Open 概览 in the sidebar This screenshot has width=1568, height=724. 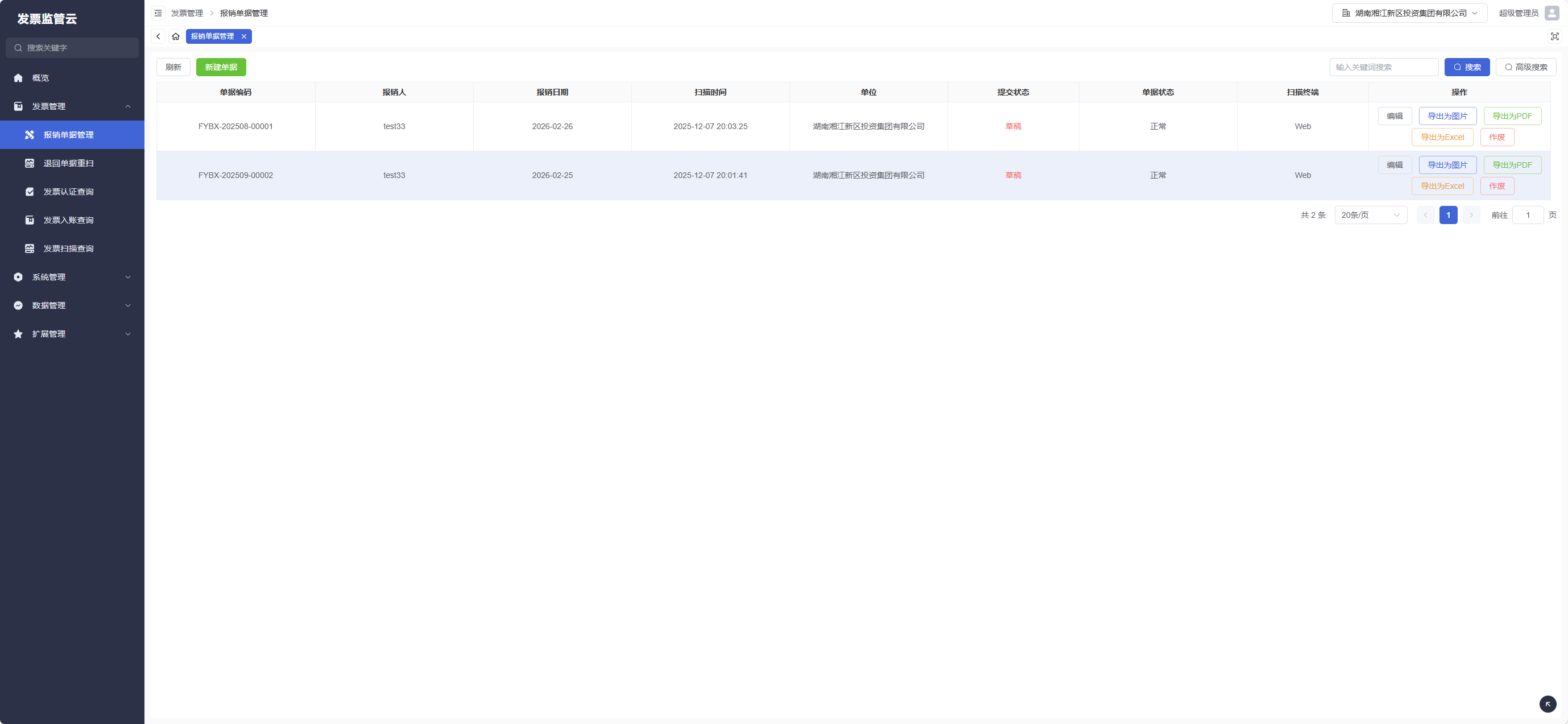tap(72, 78)
